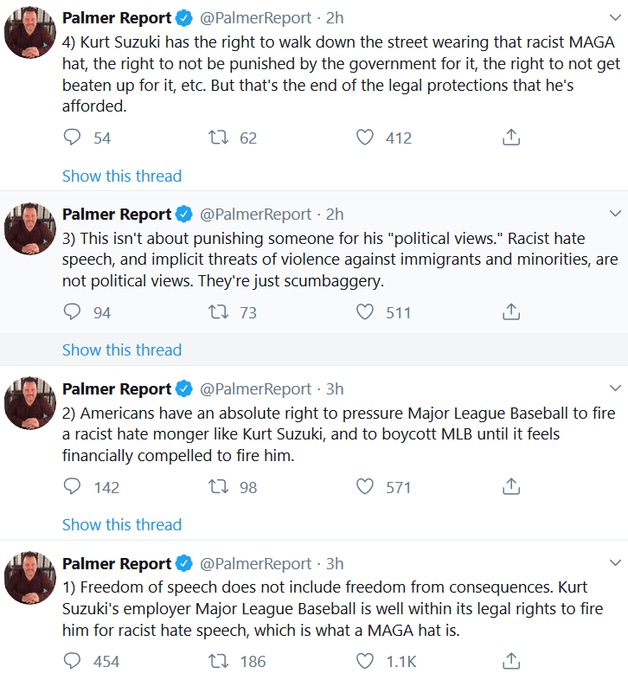The width and height of the screenshot is (628, 680).
Task: Reply to the tweet with 454 replies
Action: (x=72, y=661)
